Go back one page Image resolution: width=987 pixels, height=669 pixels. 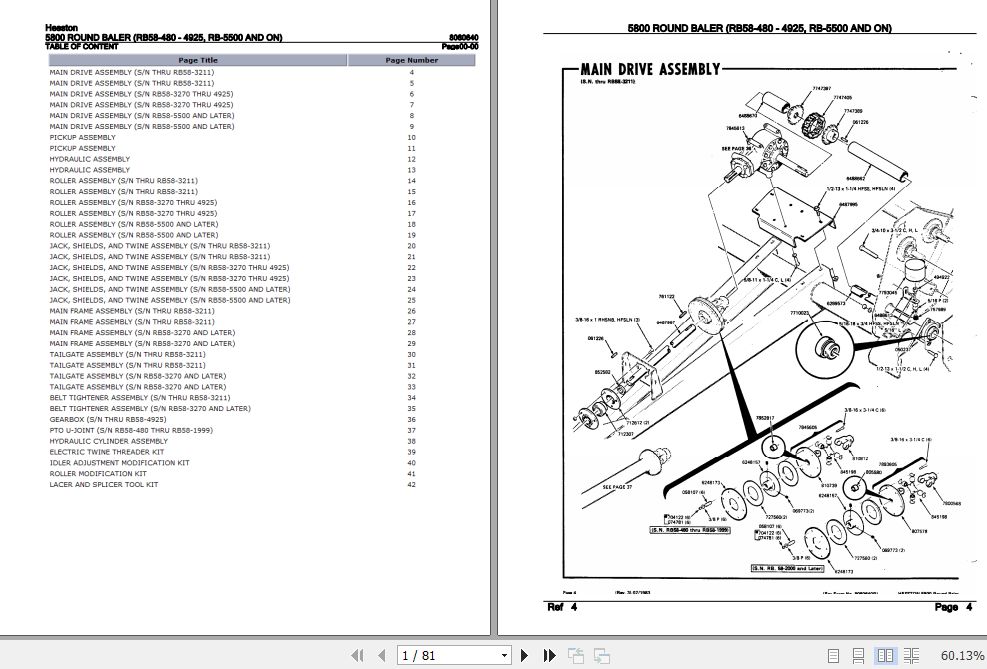tap(381, 655)
